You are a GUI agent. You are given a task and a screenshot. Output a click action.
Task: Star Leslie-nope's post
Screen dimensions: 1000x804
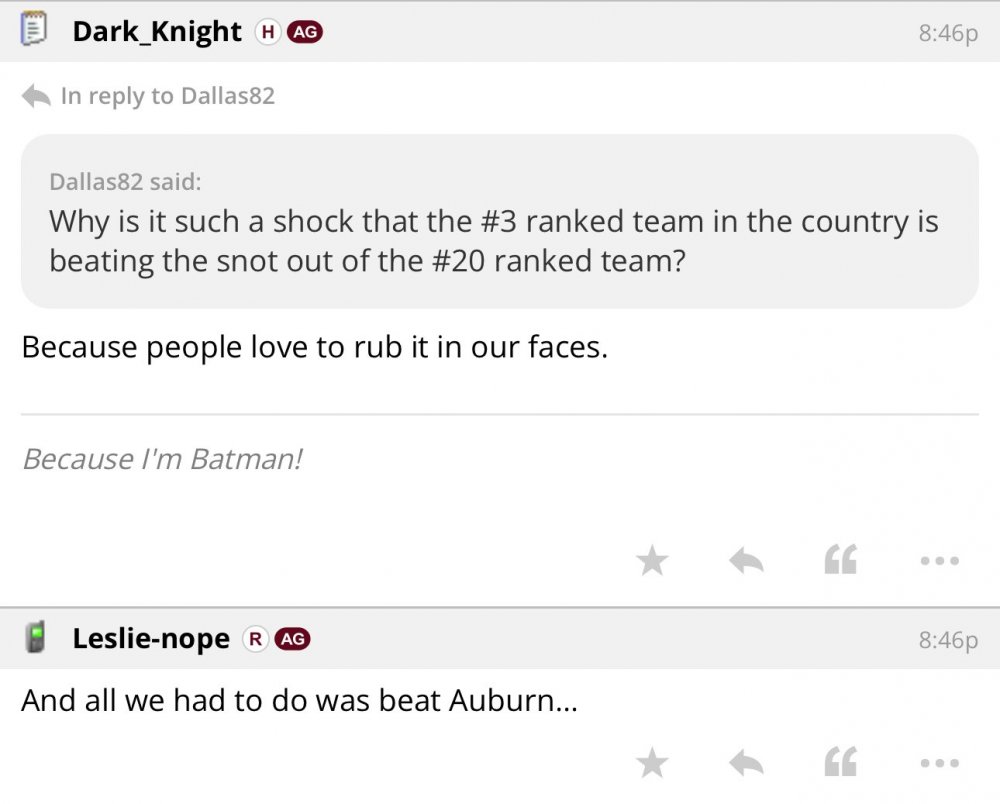tap(652, 764)
